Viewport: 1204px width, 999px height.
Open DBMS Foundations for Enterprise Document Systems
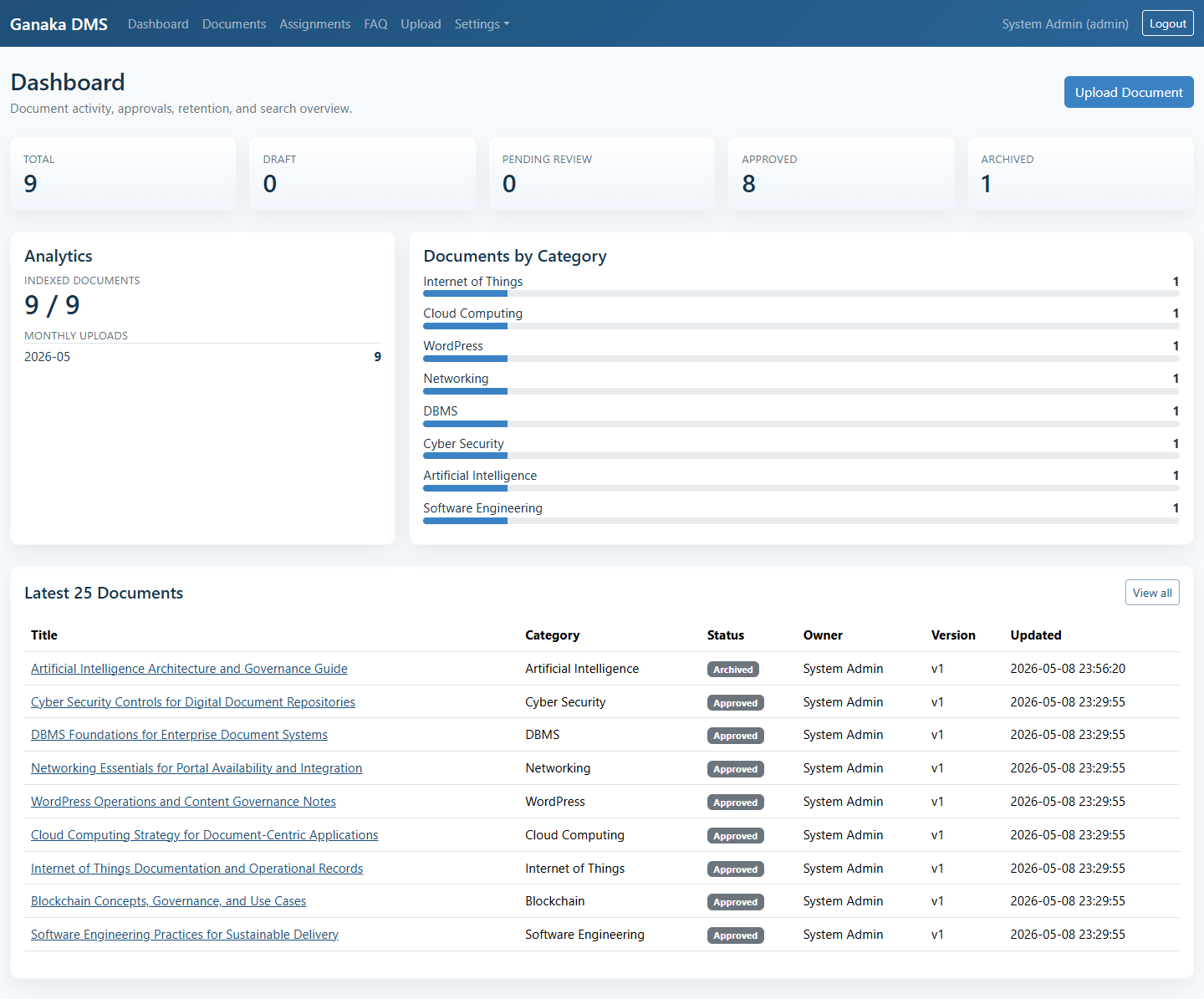(179, 735)
